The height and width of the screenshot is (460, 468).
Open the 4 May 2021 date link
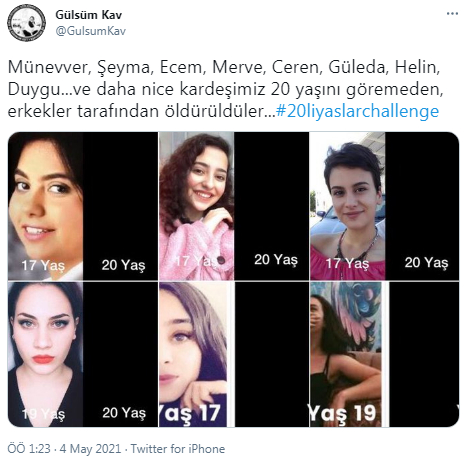coord(90,448)
